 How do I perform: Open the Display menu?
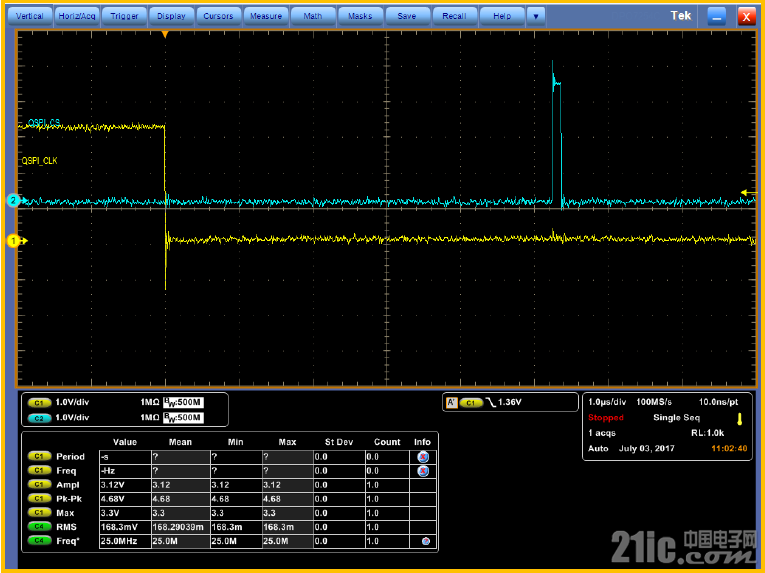click(171, 16)
